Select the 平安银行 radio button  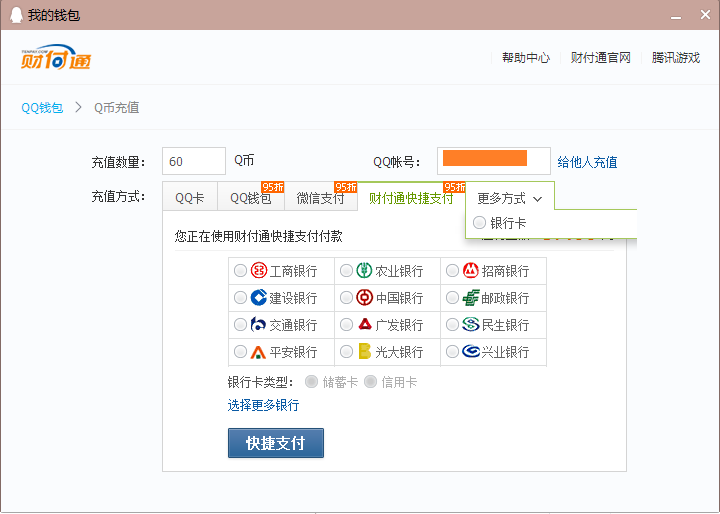coord(240,352)
